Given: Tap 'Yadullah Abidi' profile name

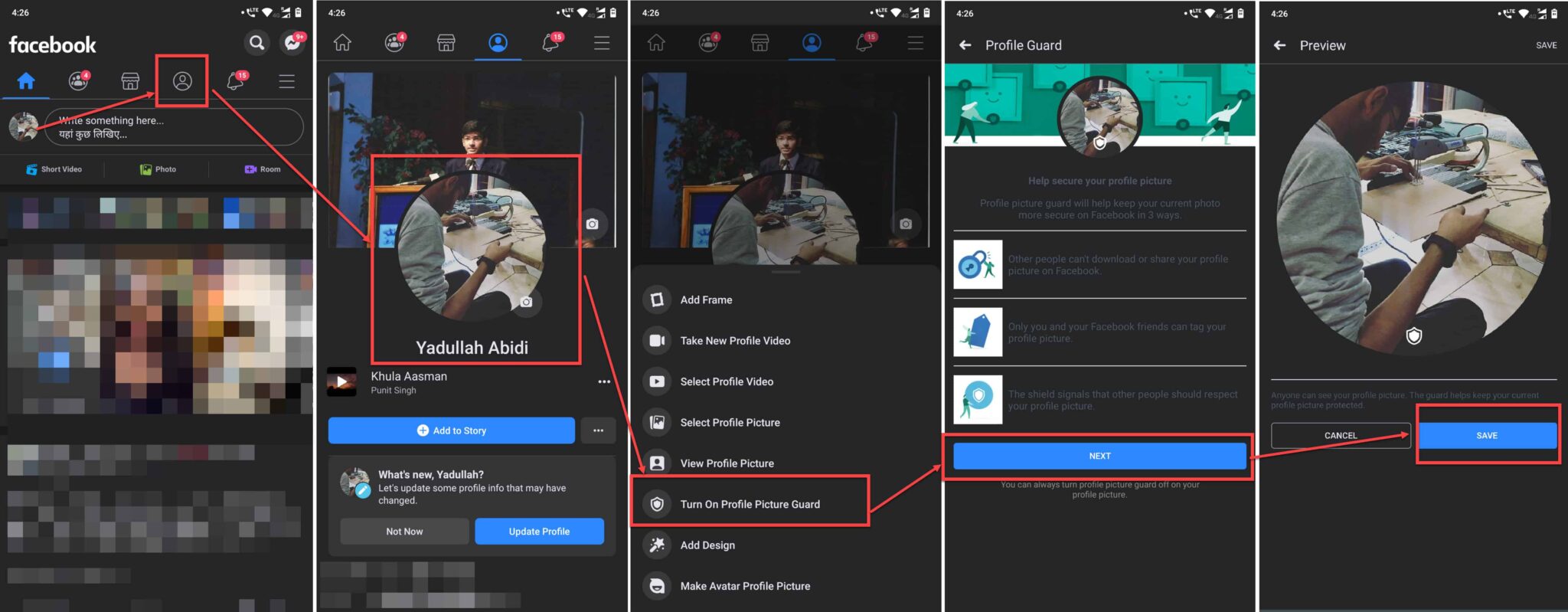Looking at the screenshot, I should point(472,348).
